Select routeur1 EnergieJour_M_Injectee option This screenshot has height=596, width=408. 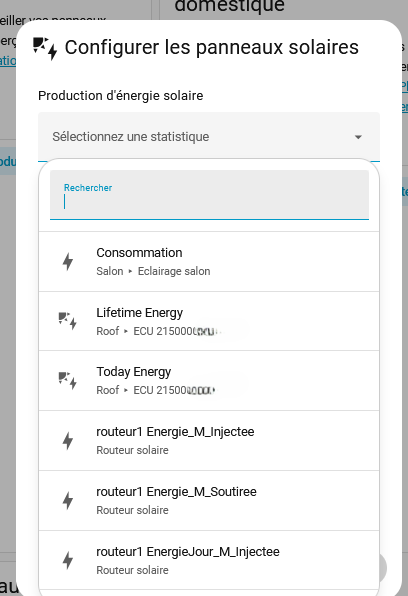(209, 561)
